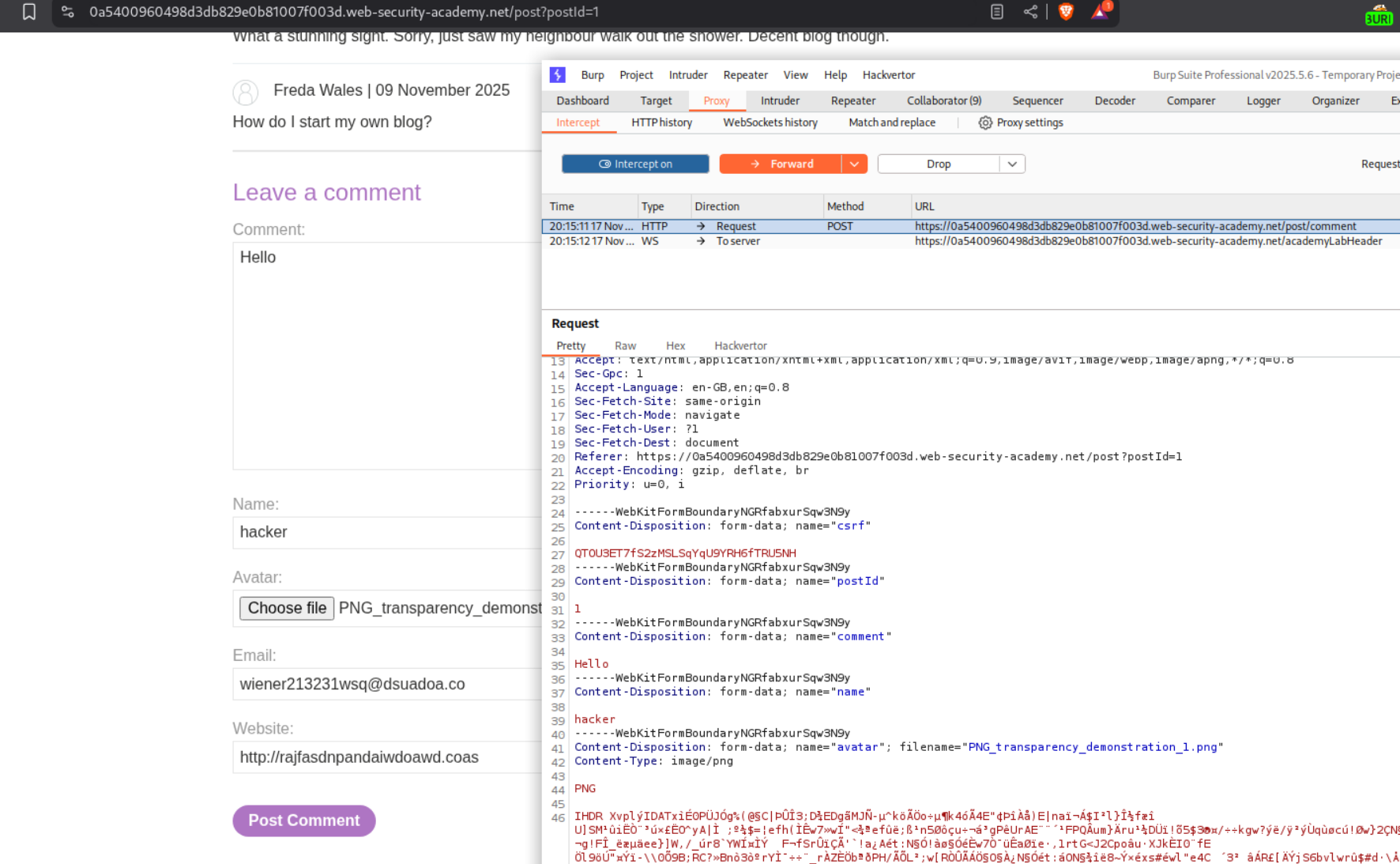Open Proxy settings gear icon
The image size is (1400, 864).
point(985,123)
